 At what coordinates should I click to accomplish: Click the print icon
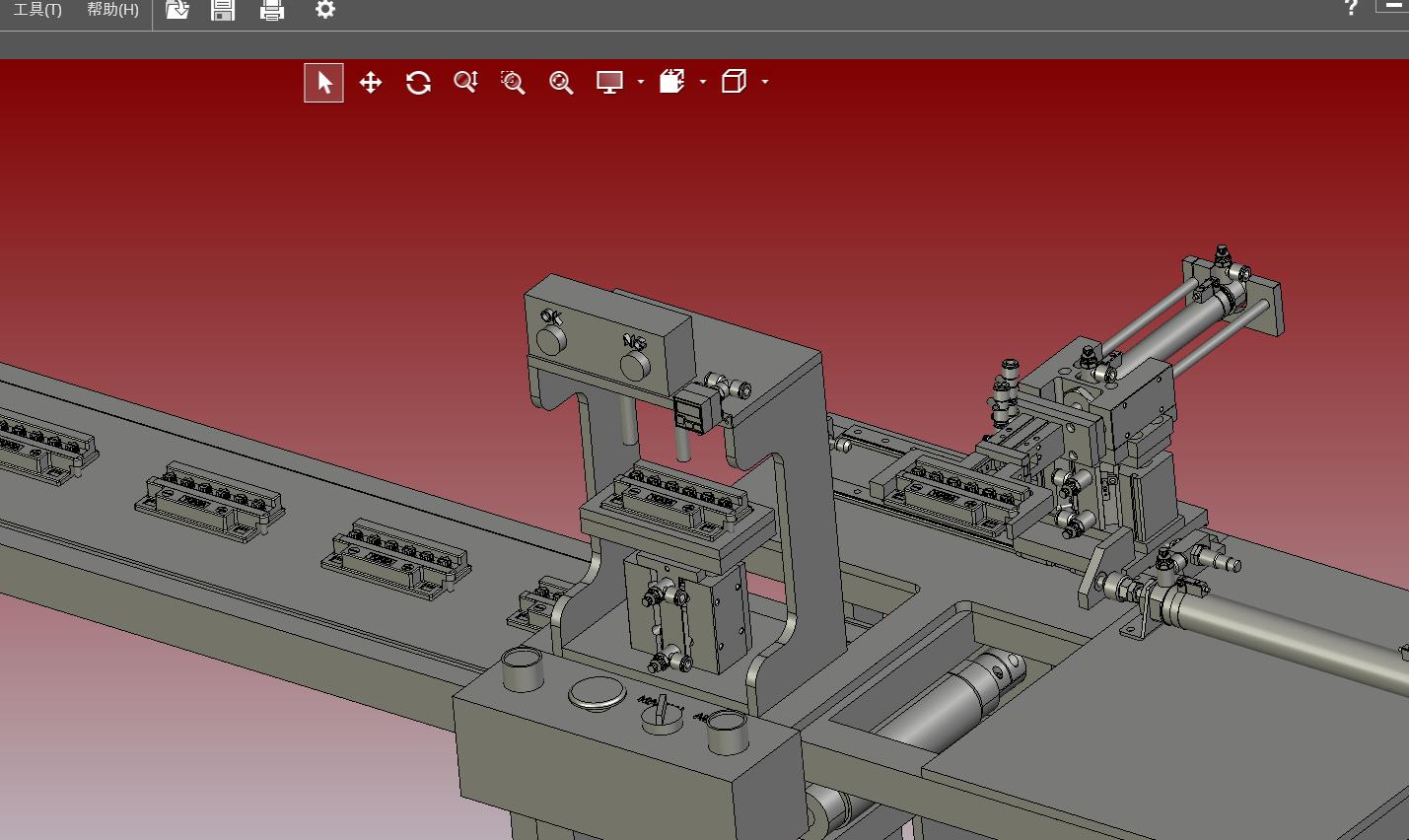(x=272, y=10)
